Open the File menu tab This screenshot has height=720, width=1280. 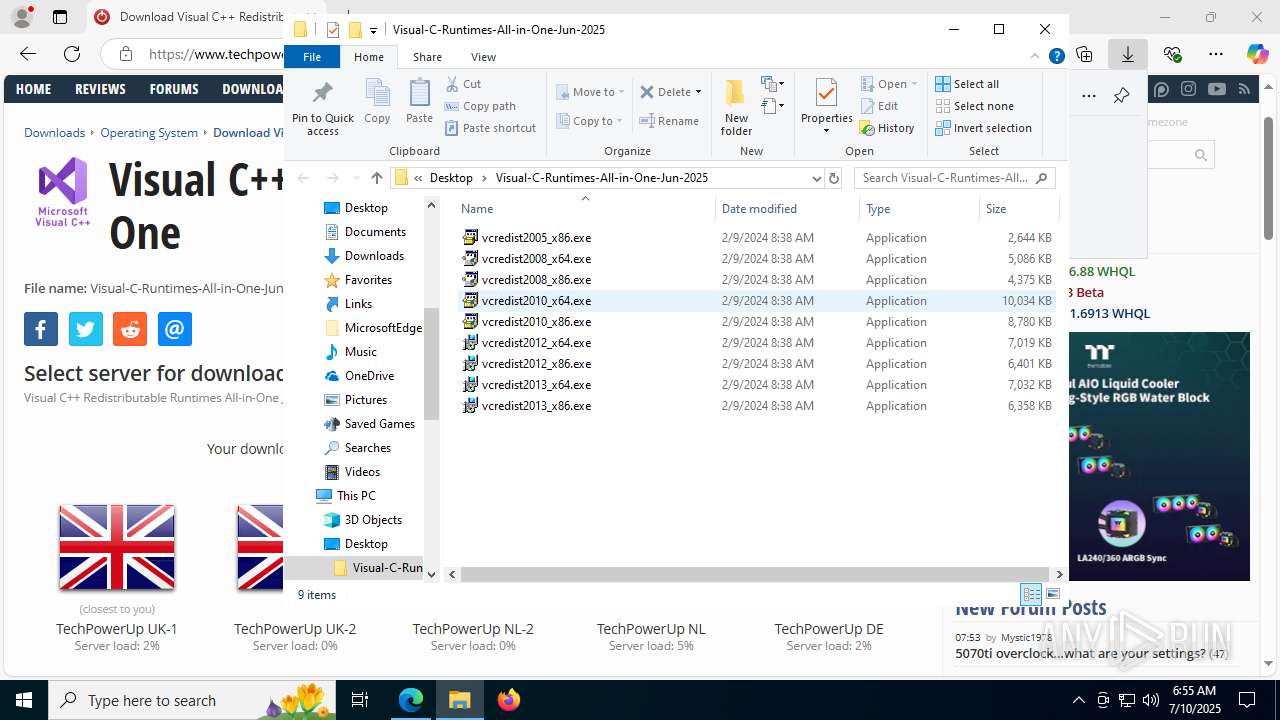click(x=312, y=57)
